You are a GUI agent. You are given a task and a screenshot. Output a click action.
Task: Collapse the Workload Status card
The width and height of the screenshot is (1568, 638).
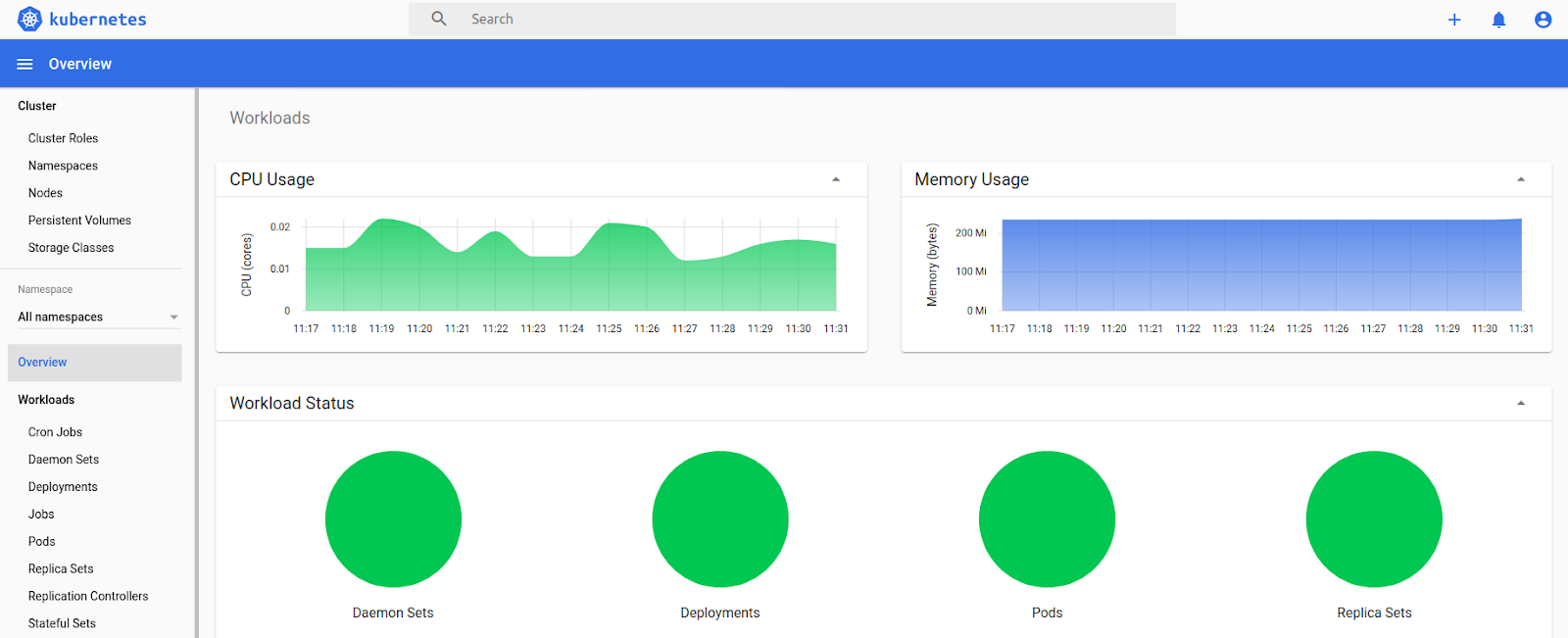point(1521,403)
